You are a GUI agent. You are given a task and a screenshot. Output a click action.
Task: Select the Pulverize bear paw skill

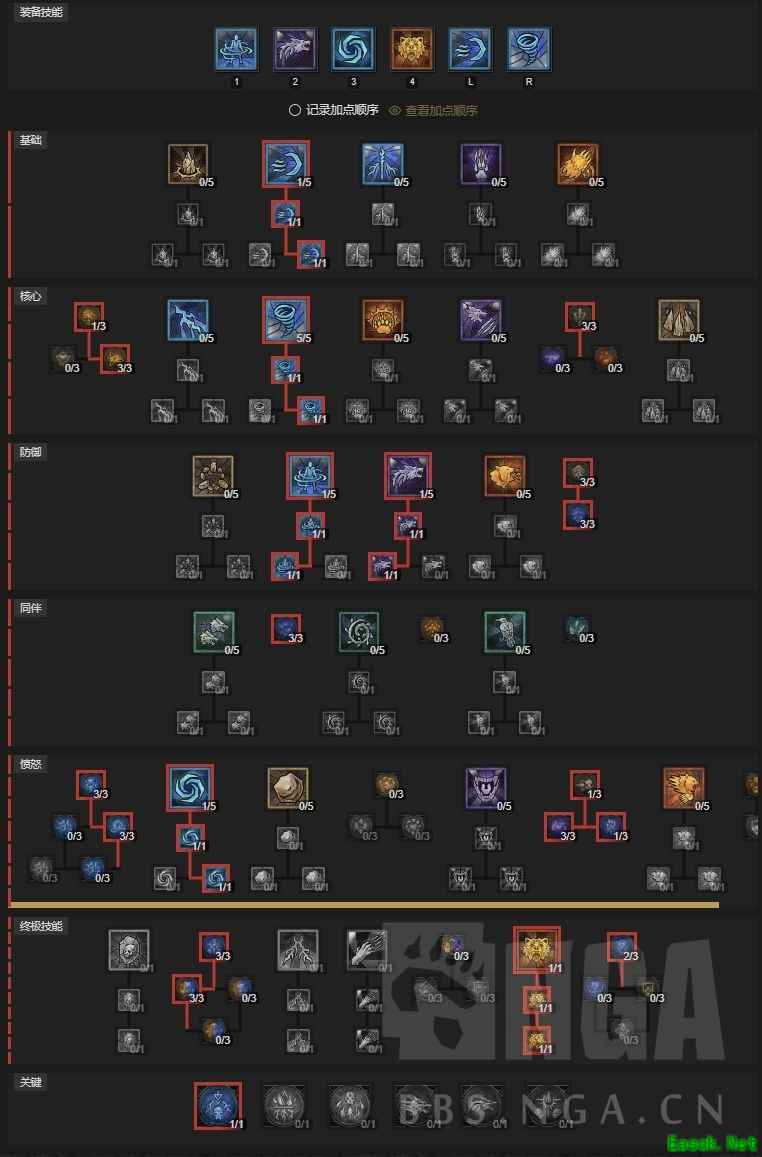click(383, 320)
